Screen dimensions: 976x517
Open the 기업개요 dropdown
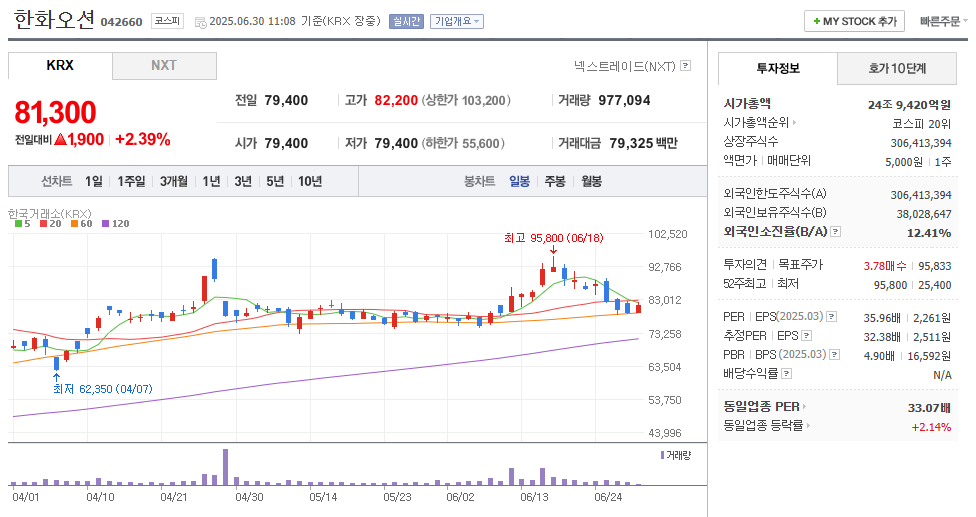[457, 21]
